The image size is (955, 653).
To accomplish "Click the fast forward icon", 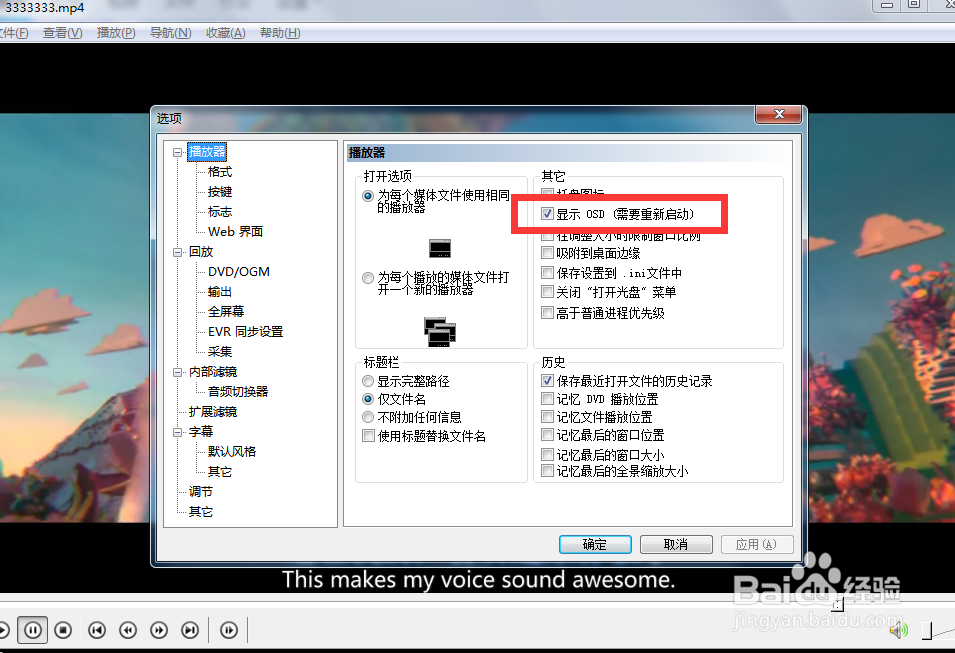I will (x=159, y=630).
